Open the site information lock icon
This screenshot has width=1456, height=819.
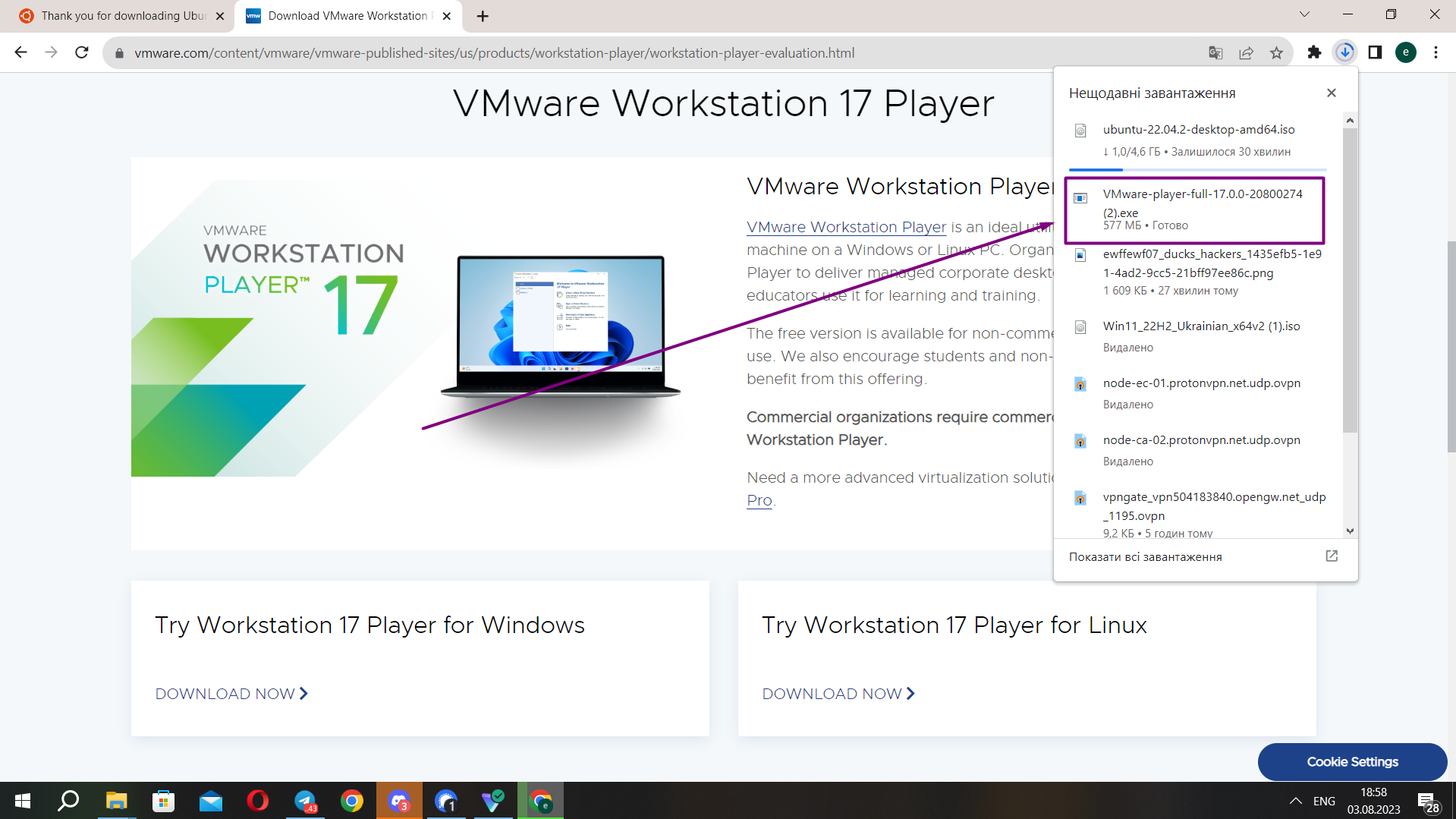point(119,53)
